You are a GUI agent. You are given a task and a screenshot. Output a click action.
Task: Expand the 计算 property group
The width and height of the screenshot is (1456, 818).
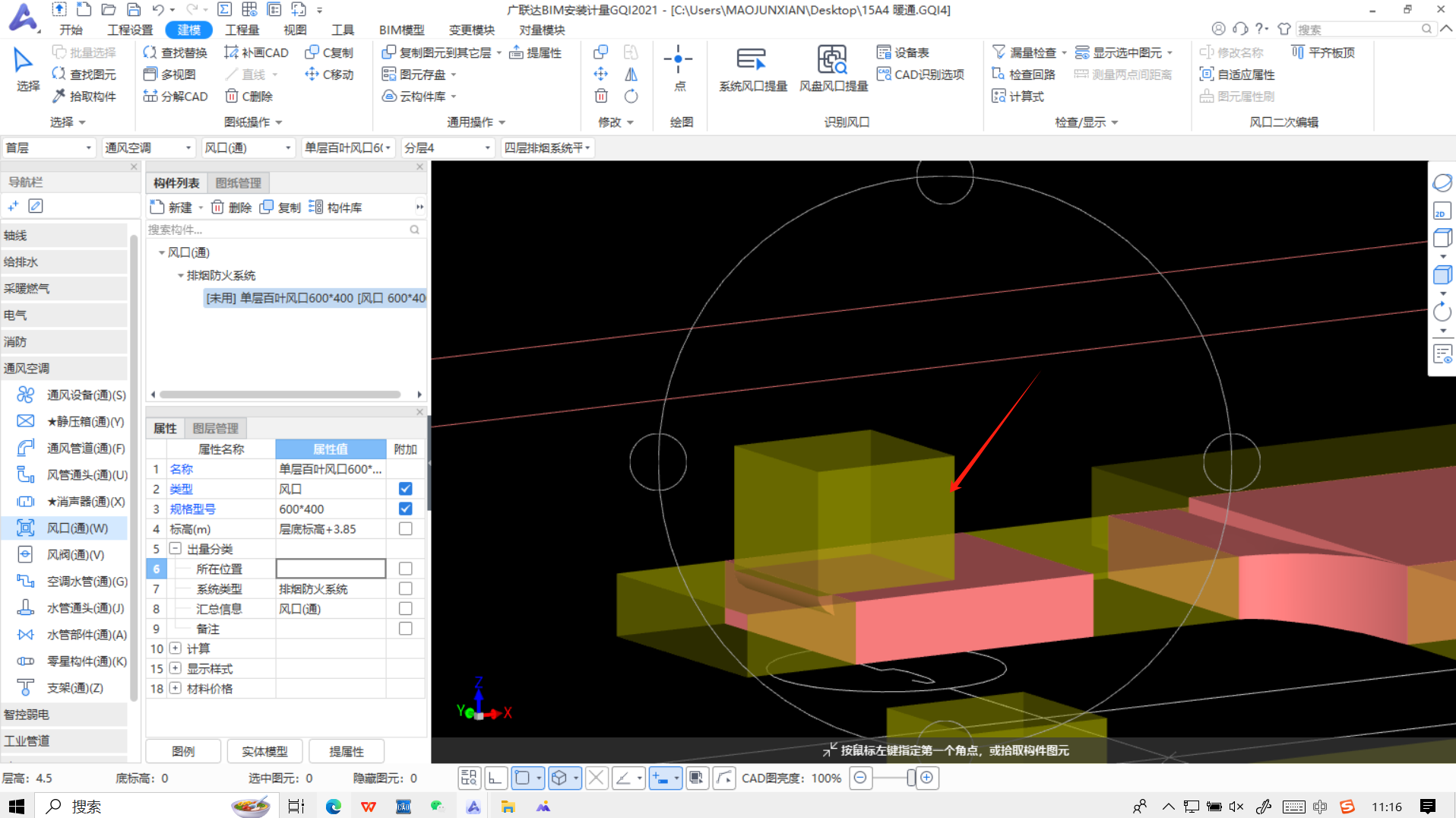coord(176,648)
